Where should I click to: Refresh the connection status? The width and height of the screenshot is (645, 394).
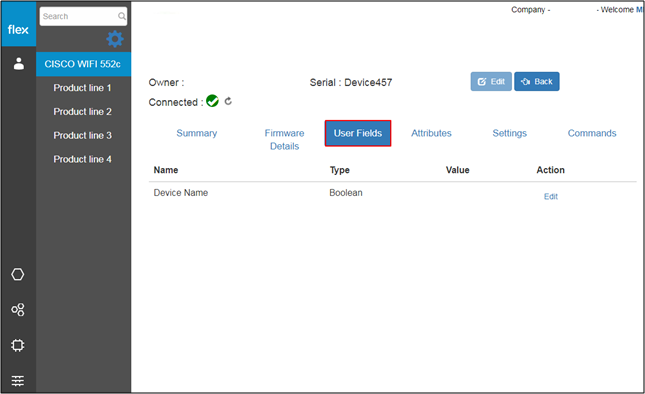[x=228, y=101]
